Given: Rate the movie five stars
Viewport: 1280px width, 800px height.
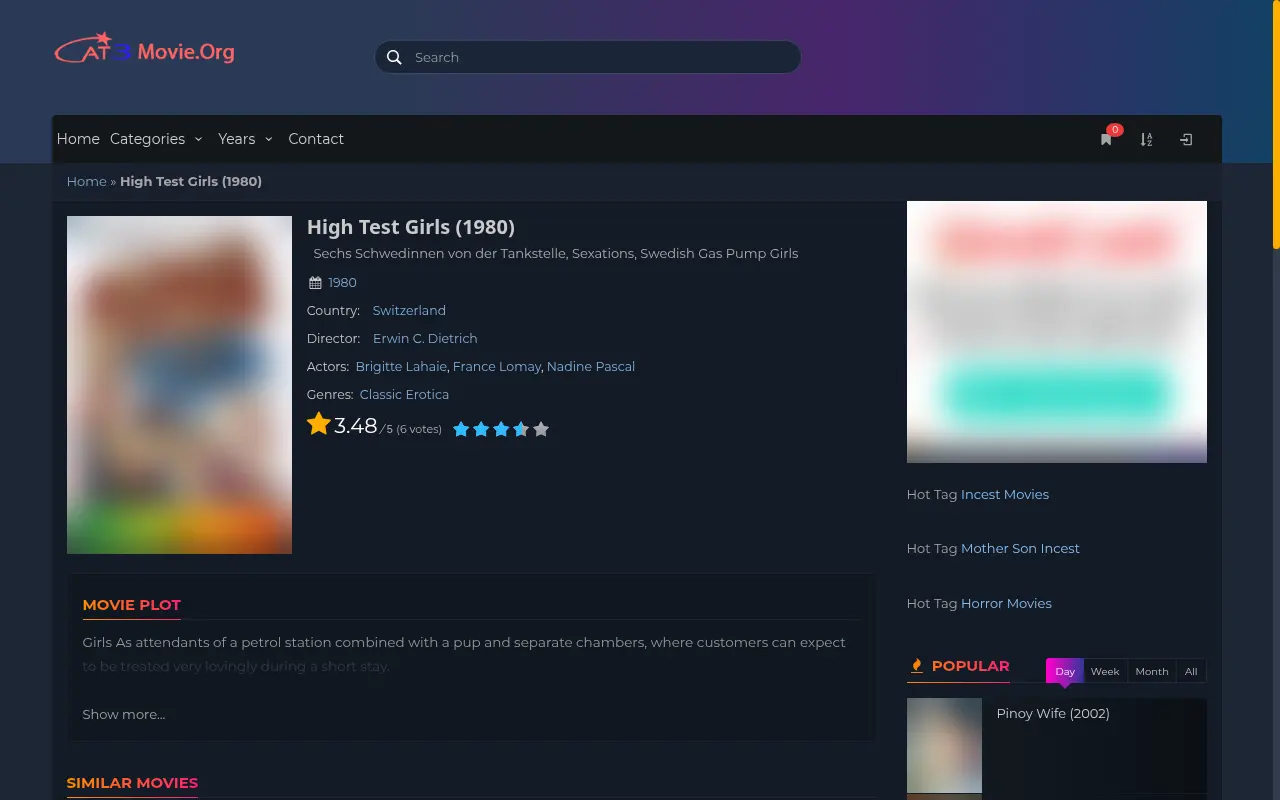Looking at the screenshot, I should (541, 429).
